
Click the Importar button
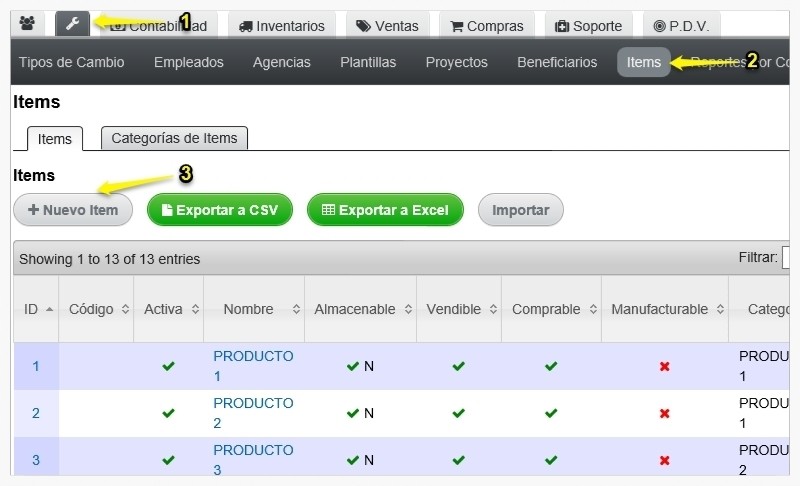pos(520,210)
